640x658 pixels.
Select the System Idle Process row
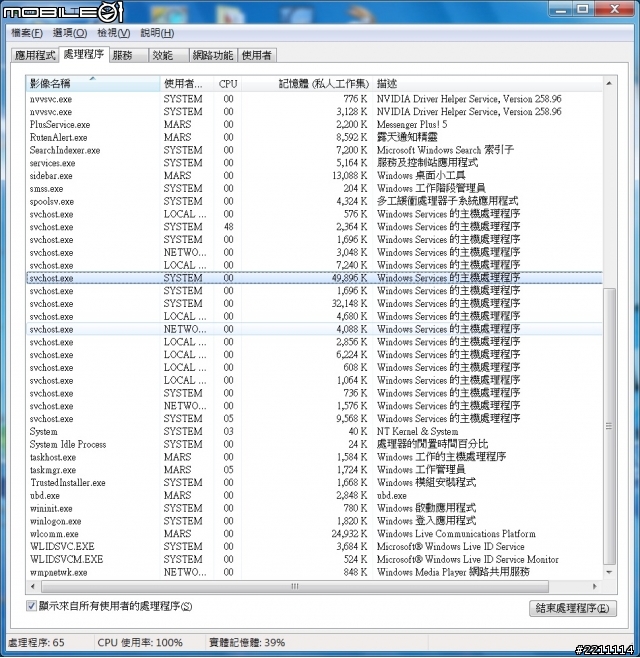(314, 444)
